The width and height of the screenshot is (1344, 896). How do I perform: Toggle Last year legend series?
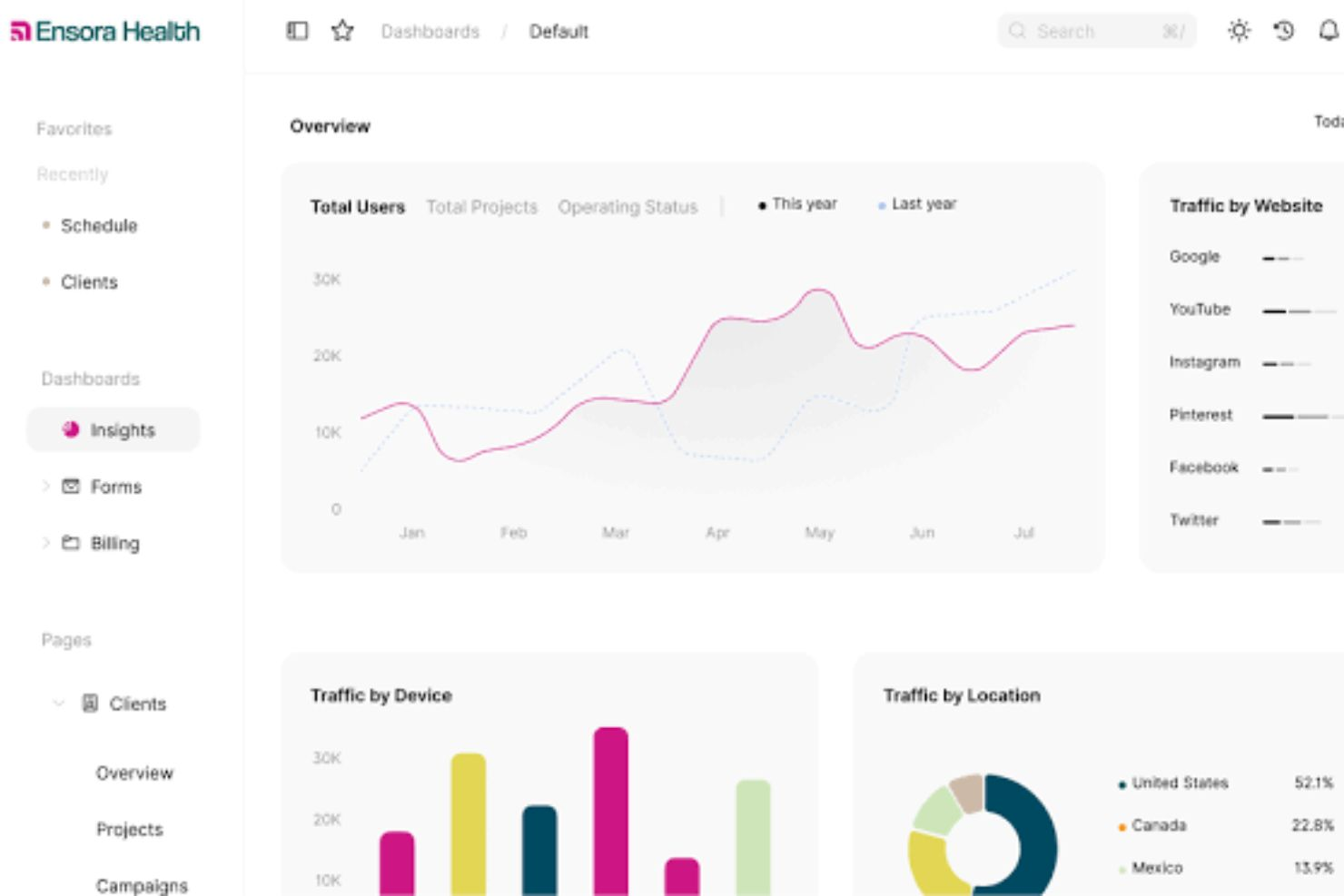coord(917,204)
